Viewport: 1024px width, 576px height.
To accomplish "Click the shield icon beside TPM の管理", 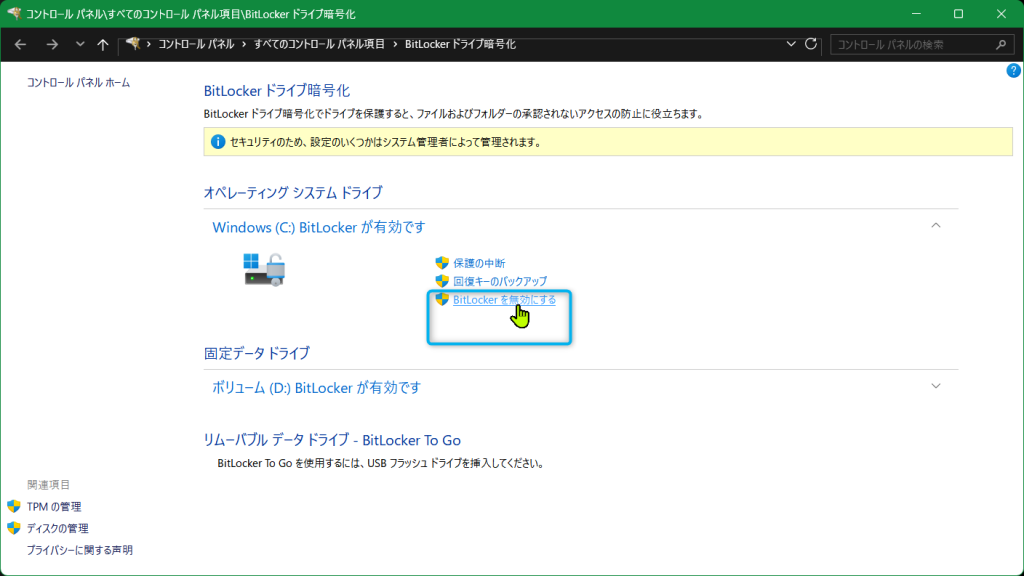I will coord(14,507).
